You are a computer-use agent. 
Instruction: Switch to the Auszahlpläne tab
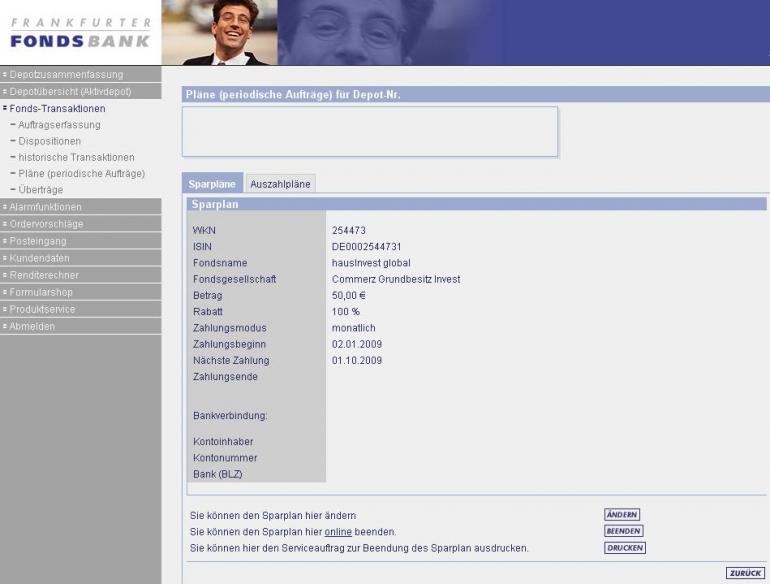click(280, 184)
